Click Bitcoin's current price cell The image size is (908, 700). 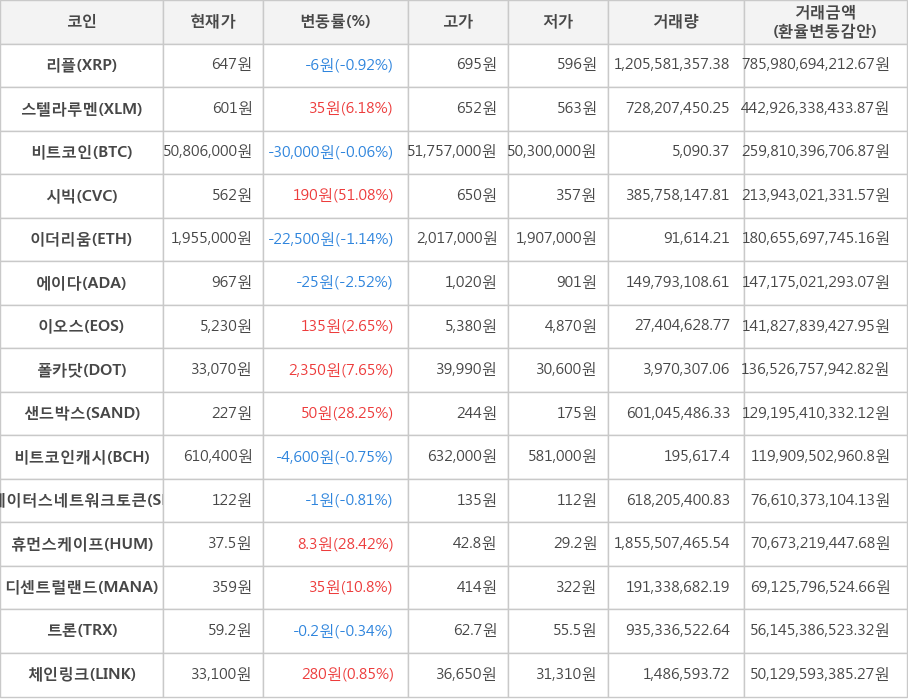pos(212,153)
